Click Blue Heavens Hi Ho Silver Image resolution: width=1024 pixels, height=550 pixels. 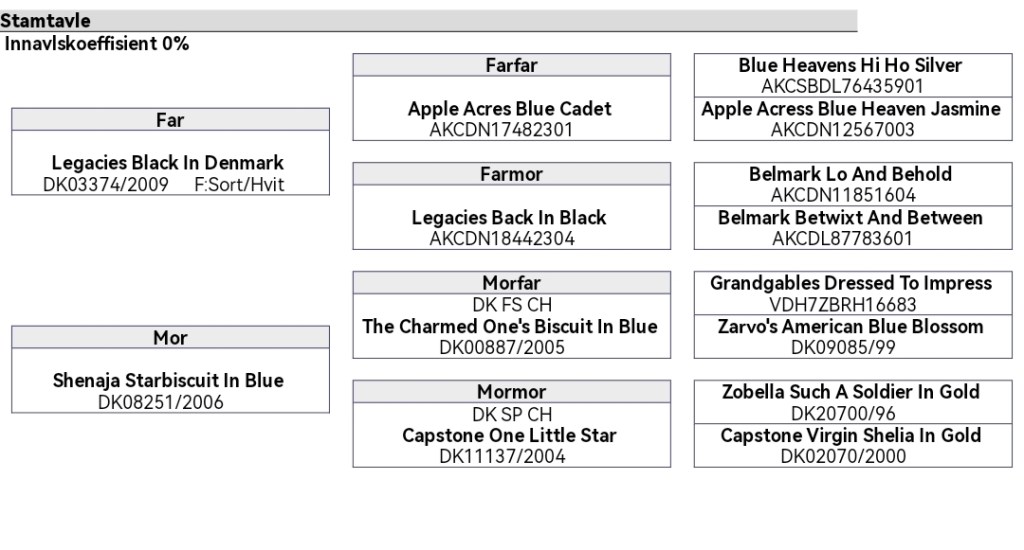pos(849,65)
